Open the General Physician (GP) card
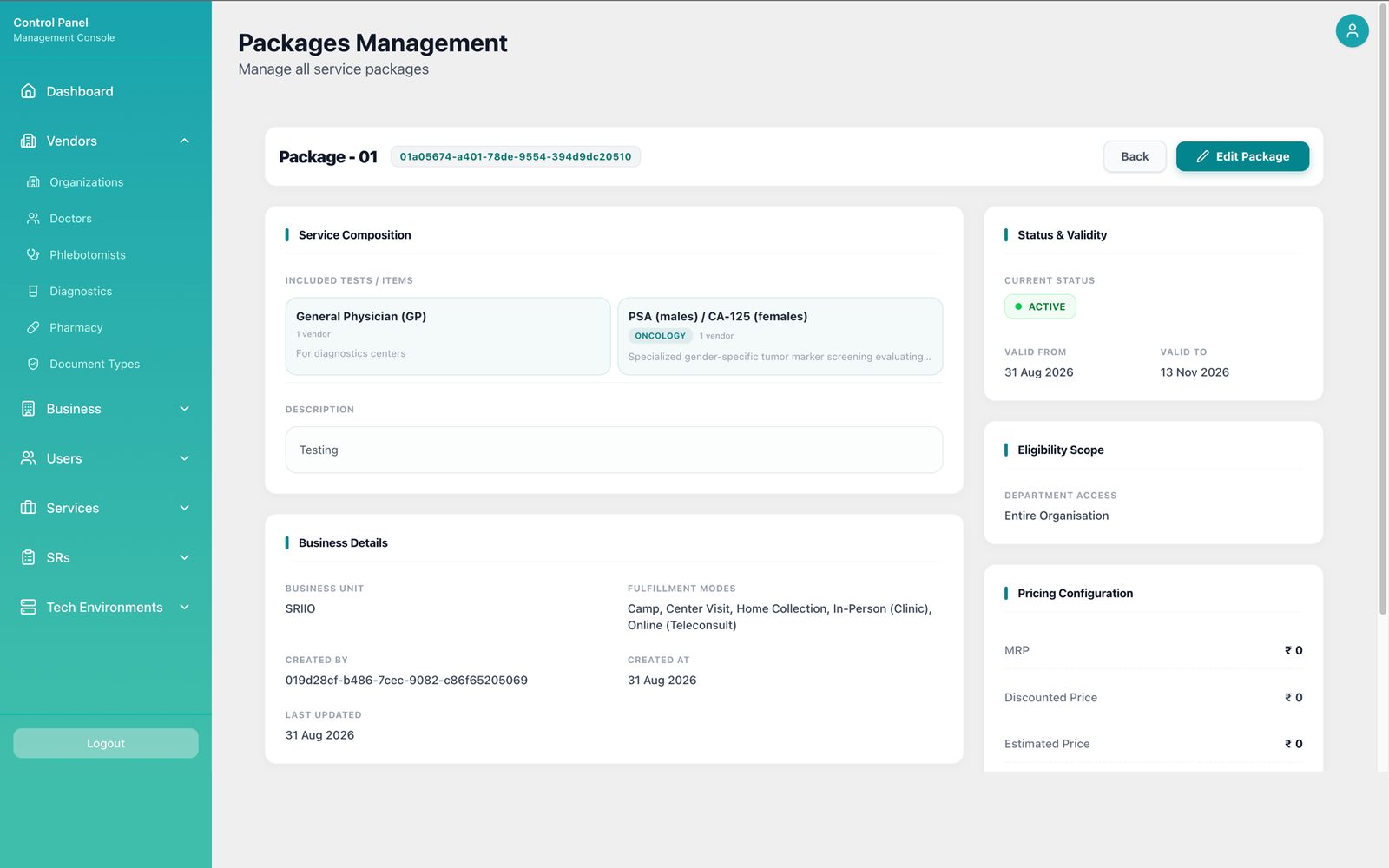This screenshot has height=868, width=1389. [x=448, y=337]
